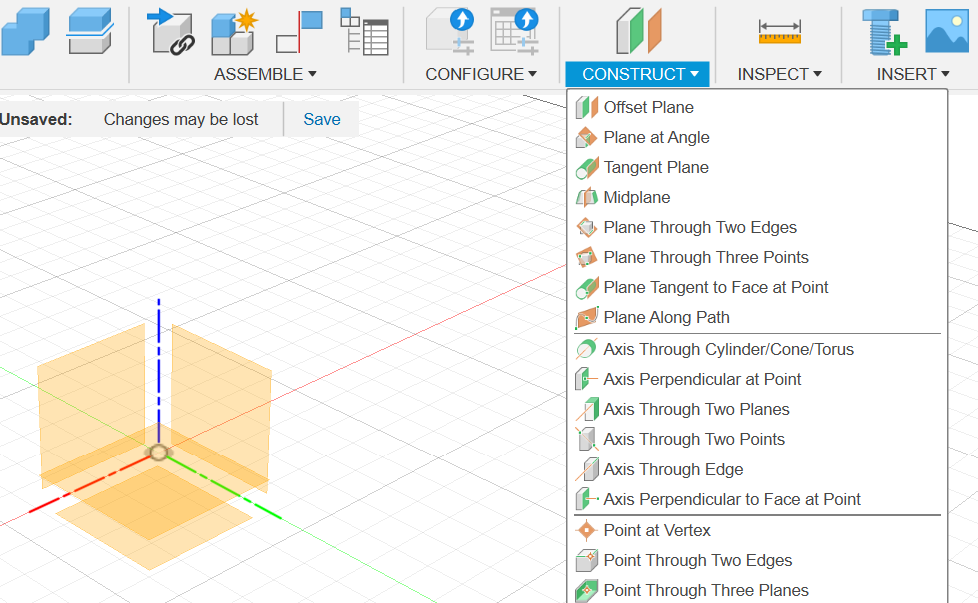Expand the CONFIGURE dropdown
This screenshot has width=978, height=603.
click(x=480, y=74)
